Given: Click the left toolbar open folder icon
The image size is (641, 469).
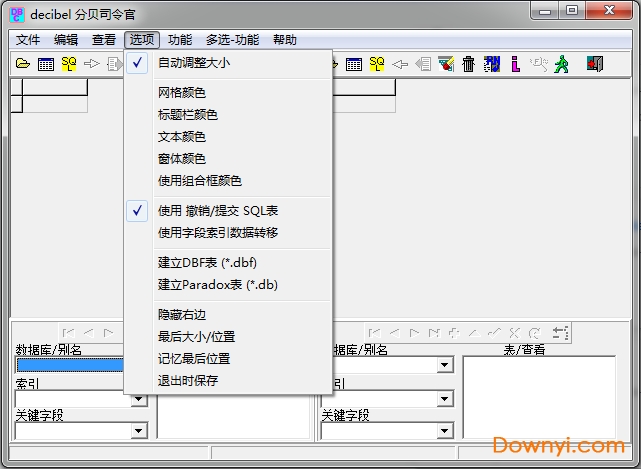Looking at the screenshot, I should tap(23, 64).
